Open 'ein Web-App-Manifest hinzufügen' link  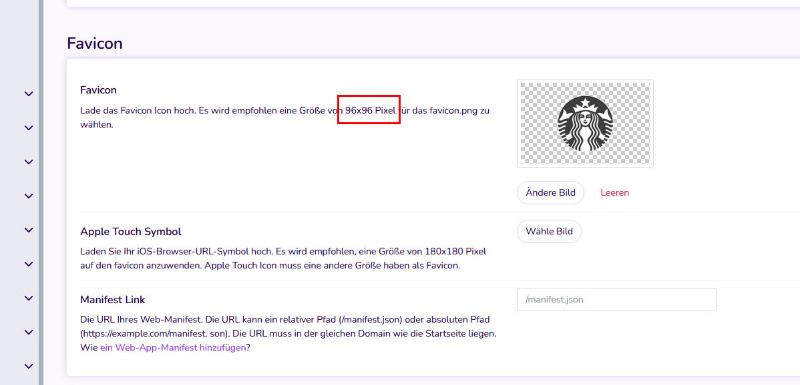coord(173,348)
